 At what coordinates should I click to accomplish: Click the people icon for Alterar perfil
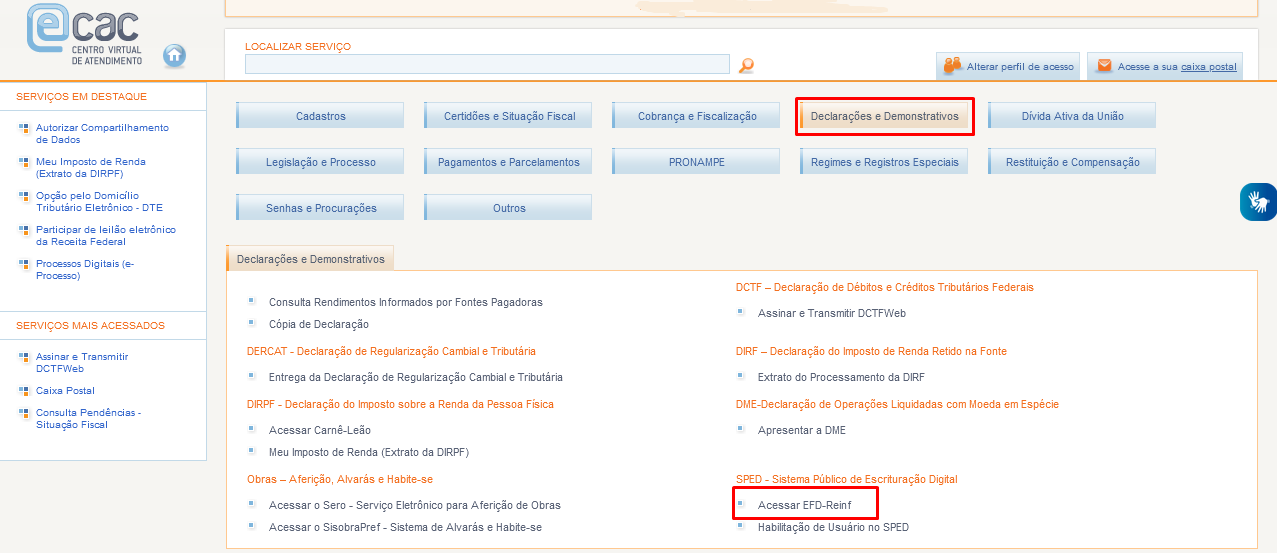[952, 66]
